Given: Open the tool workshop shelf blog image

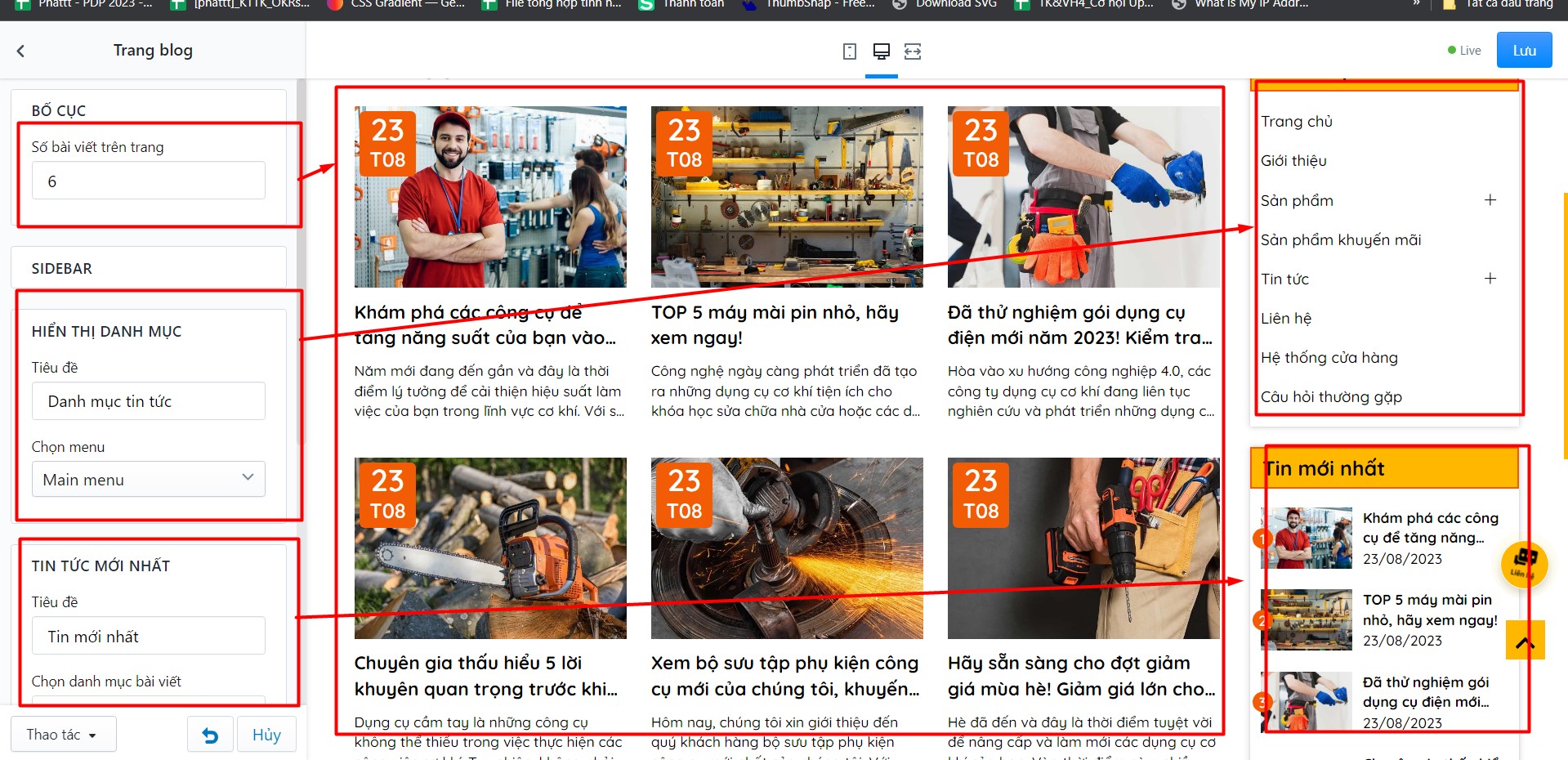Looking at the screenshot, I should click(x=787, y=197).
